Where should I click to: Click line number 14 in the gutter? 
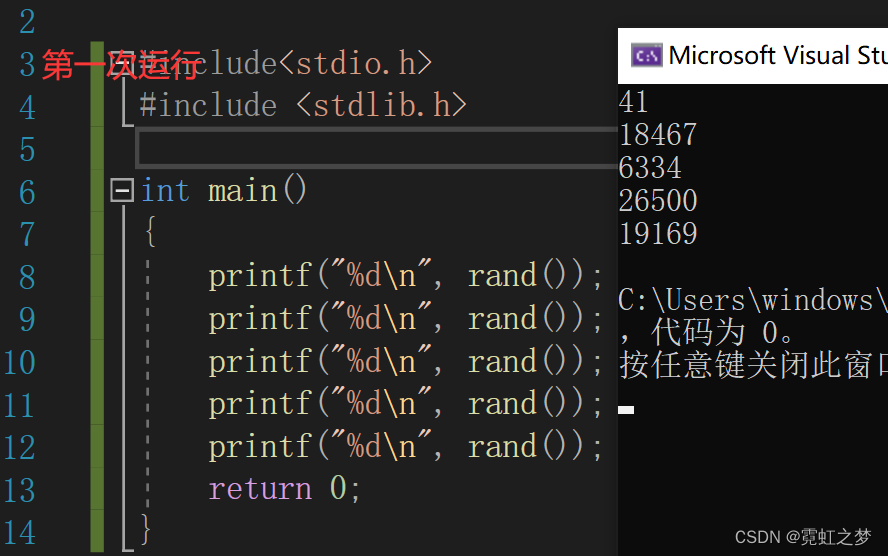pos(20,533)
